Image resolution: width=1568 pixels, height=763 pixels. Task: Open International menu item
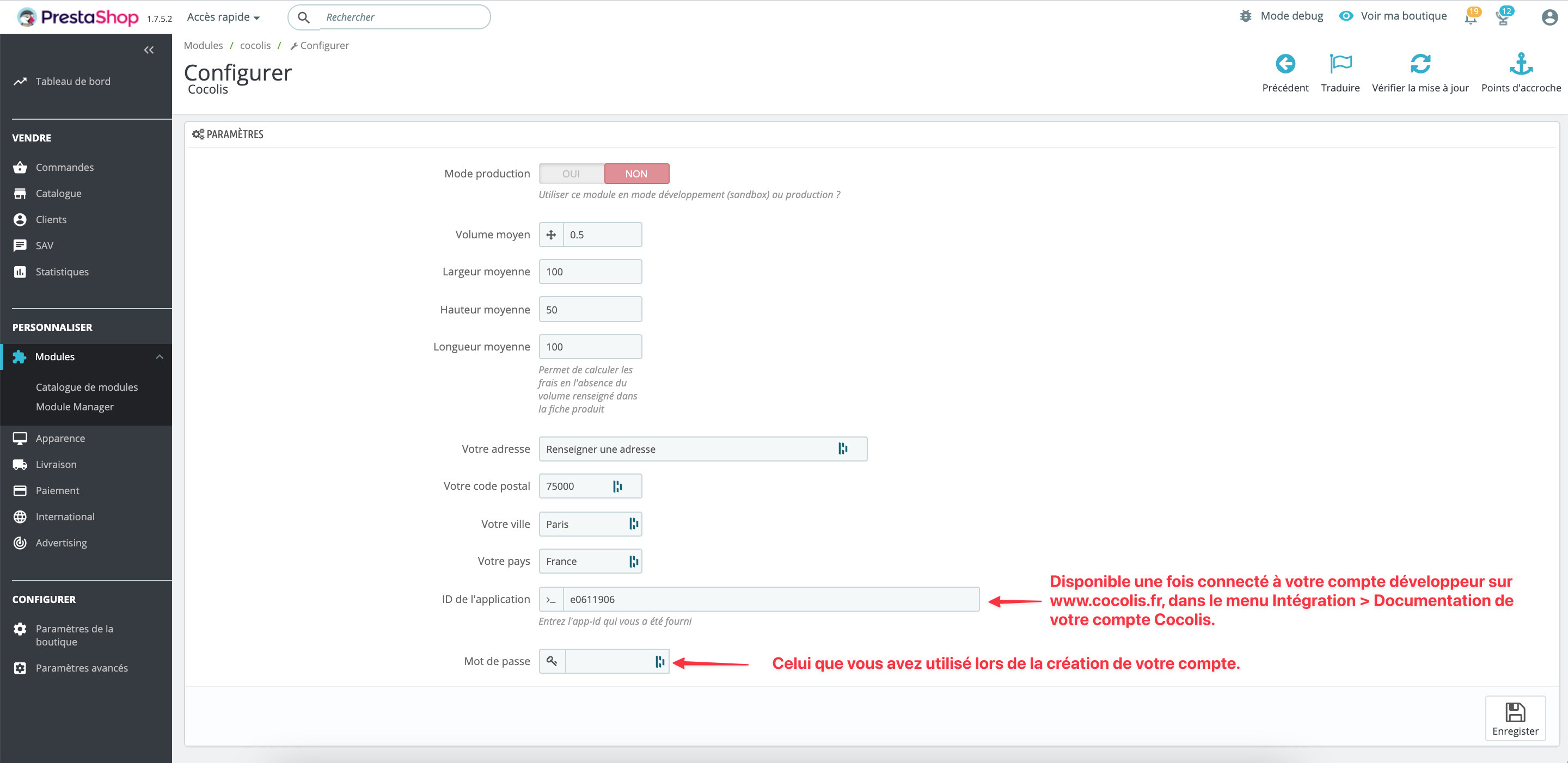pyautogui.click(x=65, y=516)
